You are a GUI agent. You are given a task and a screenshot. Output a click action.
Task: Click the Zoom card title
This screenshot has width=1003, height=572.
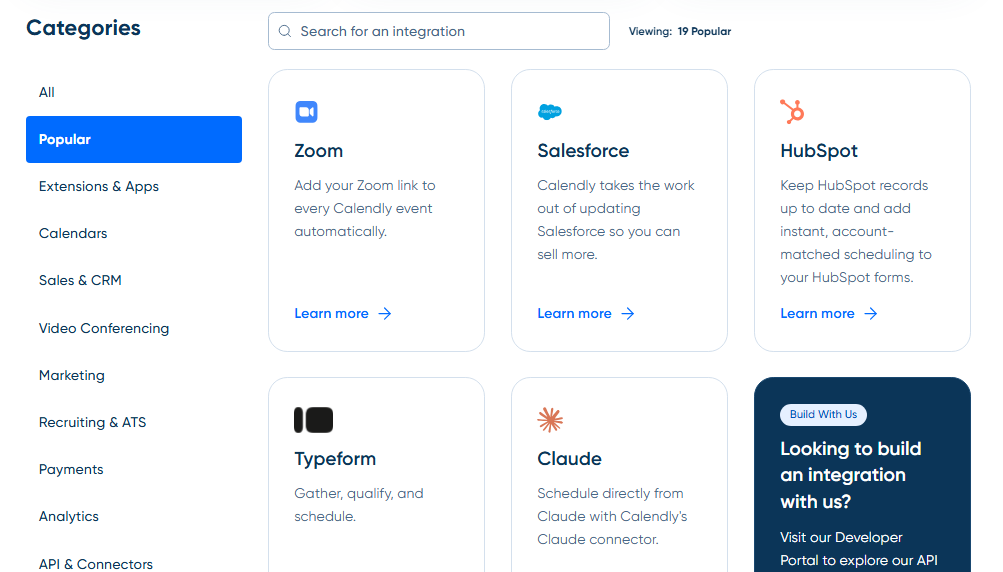click(x=319, y=151)
